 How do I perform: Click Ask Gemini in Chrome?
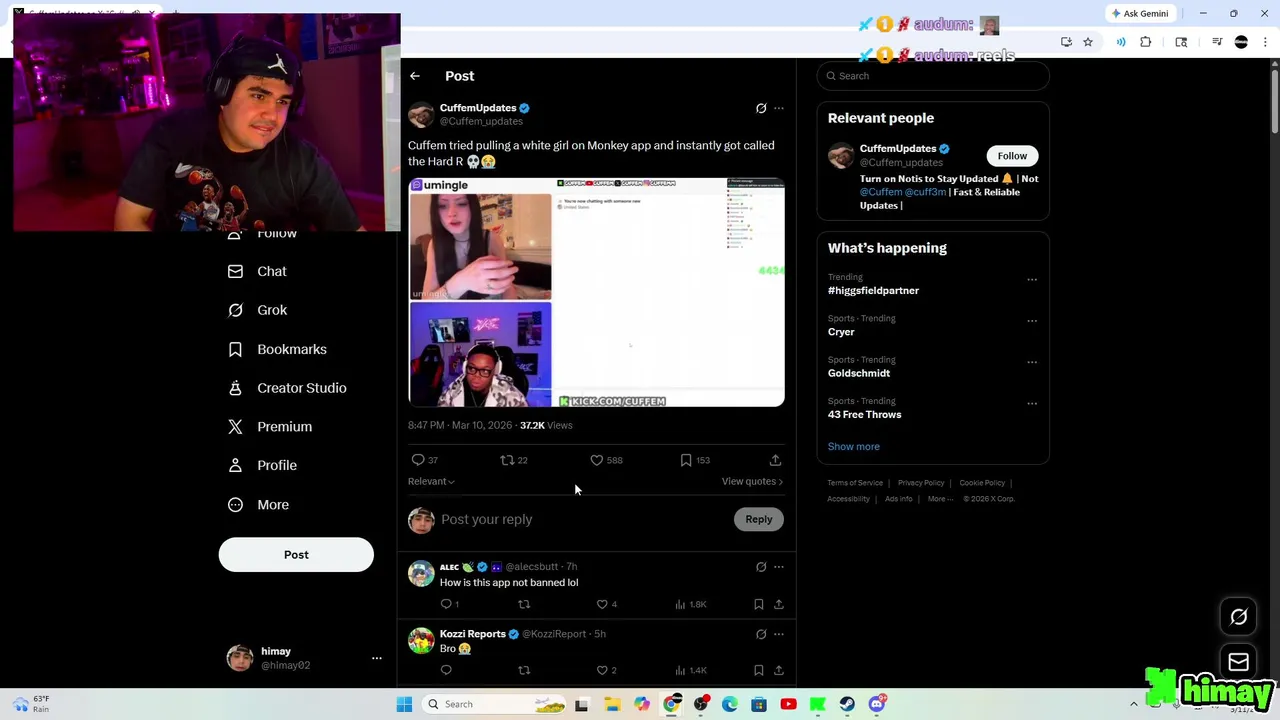[1140, 13]
